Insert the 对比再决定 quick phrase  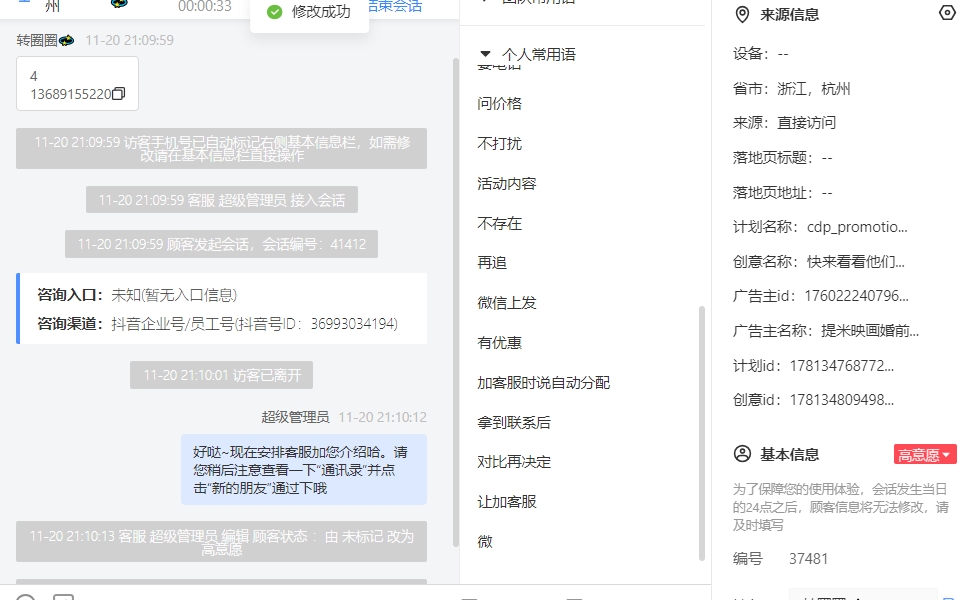coord(514,462)
